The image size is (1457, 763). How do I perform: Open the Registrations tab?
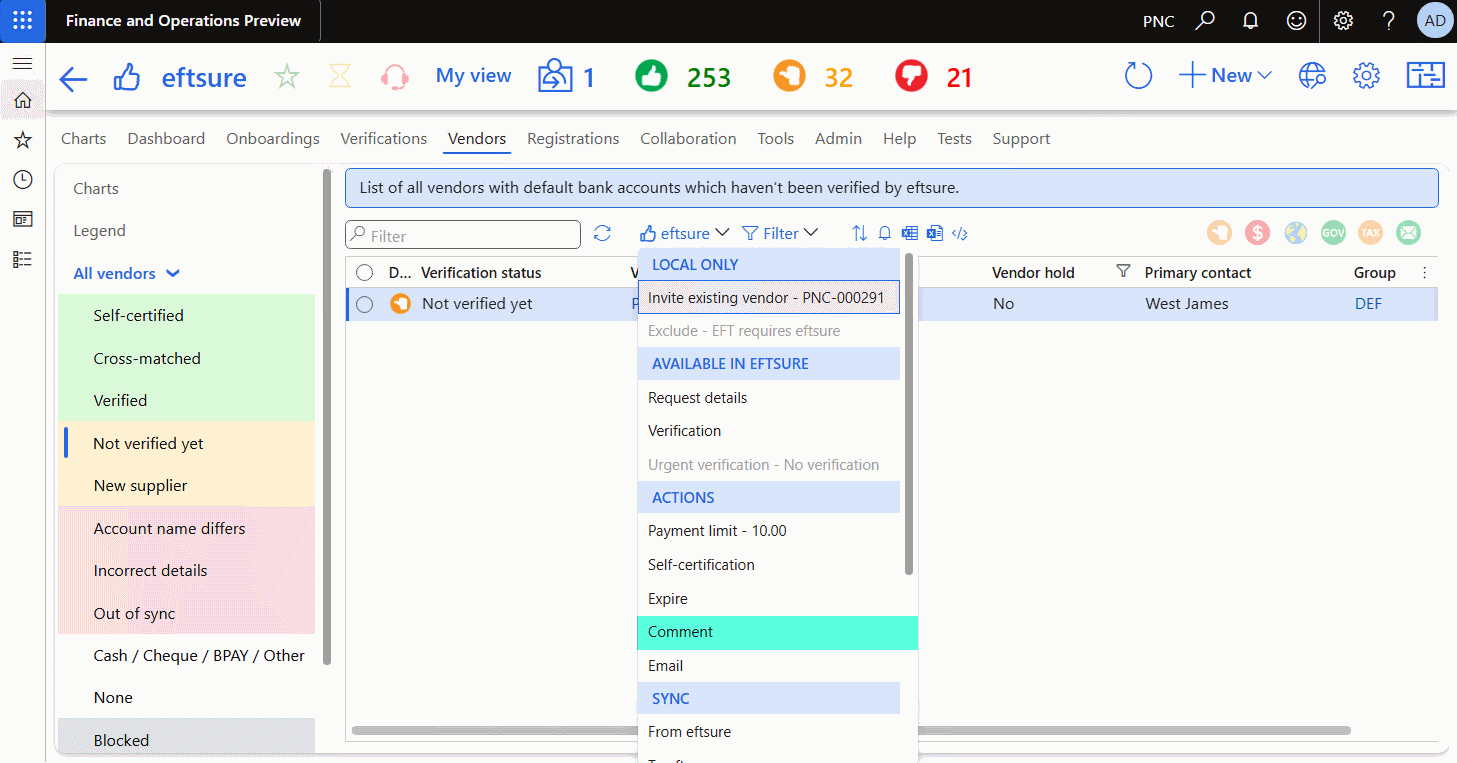coord(573,139)
